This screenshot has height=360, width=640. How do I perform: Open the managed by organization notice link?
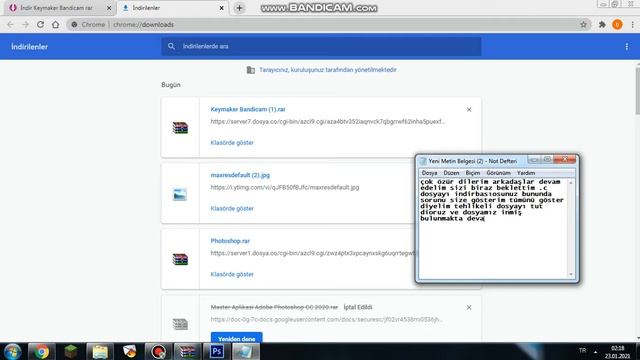[x=328, y=70]
